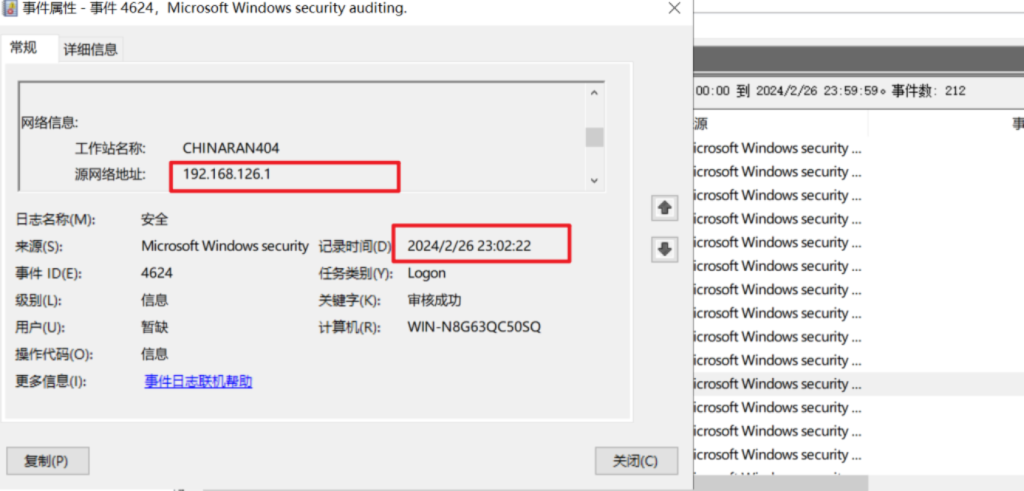The image size is (1024, 491).
Task: Click the recorded time 2024/2/26 23:02:22
Action: pyautogui.click(x=469, y=245)
